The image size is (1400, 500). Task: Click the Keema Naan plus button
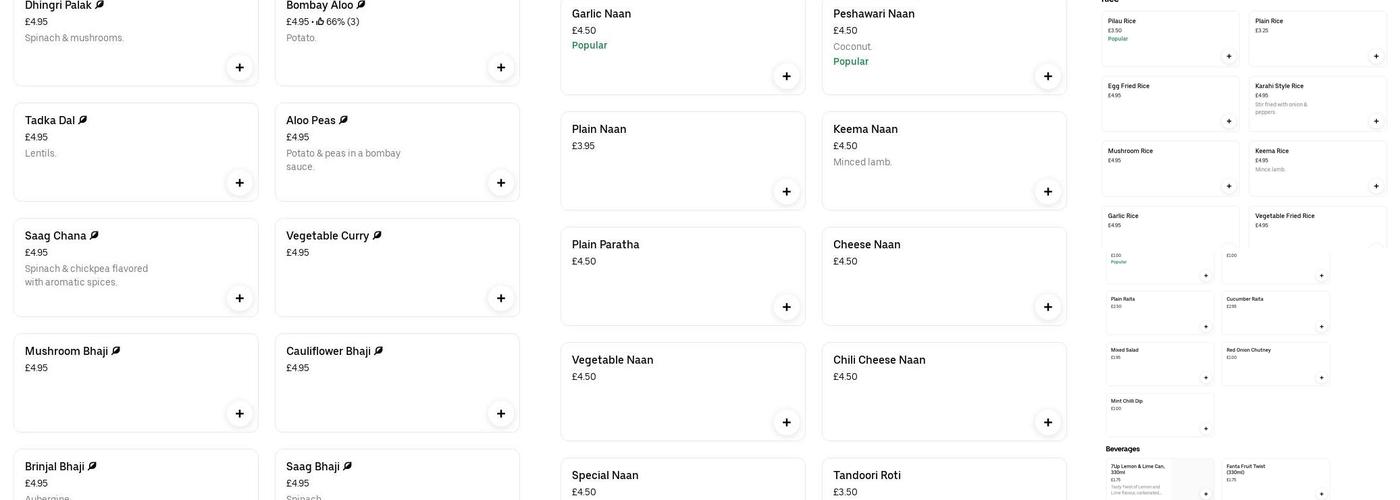coord(1048,192)
